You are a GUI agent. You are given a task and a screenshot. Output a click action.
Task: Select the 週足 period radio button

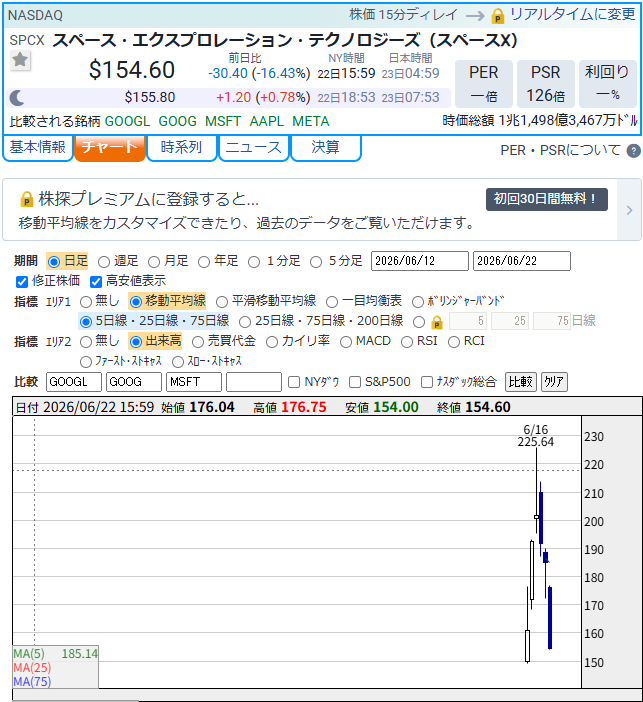click(103, 261)
